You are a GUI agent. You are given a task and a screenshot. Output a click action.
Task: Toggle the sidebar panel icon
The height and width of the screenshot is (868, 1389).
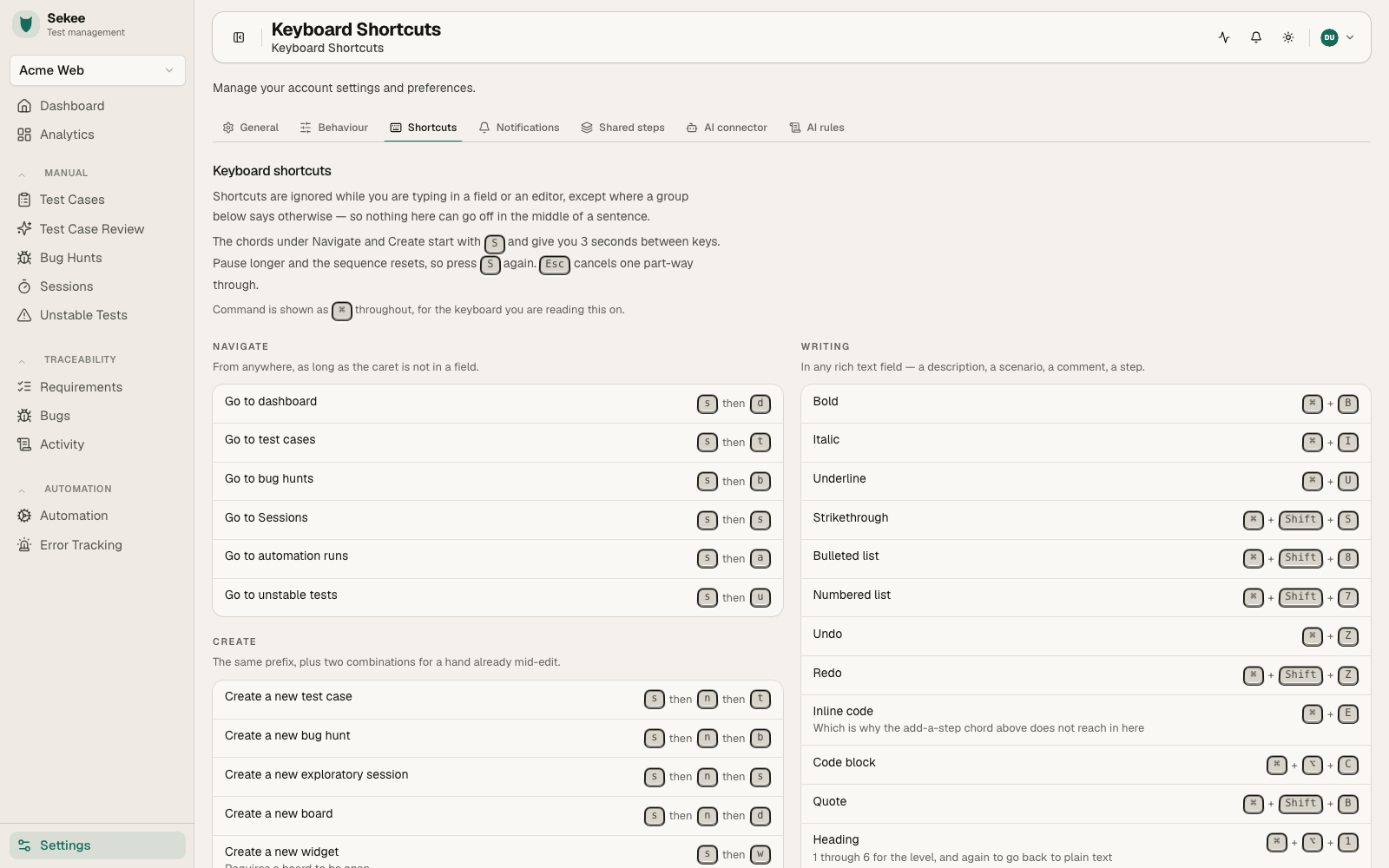click(239, 37)
